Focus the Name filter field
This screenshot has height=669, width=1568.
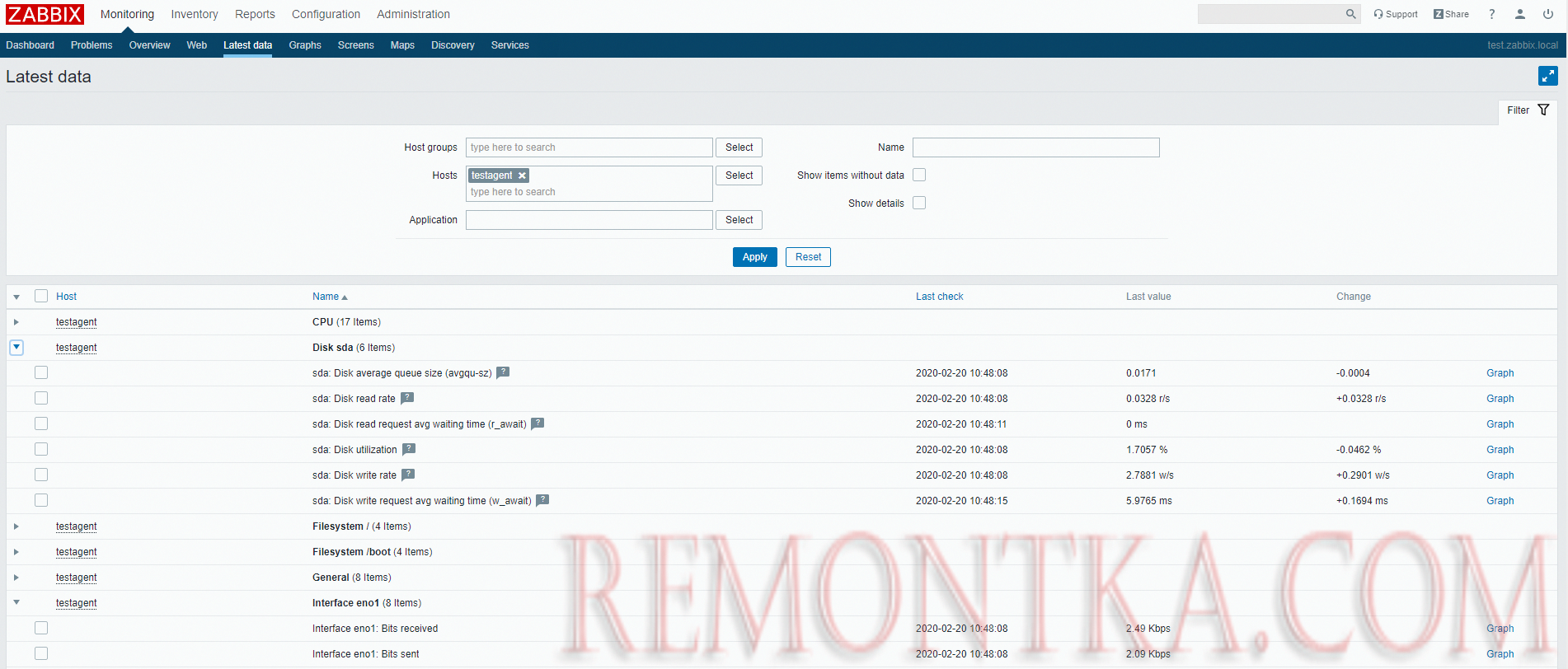click(1036, 147)
